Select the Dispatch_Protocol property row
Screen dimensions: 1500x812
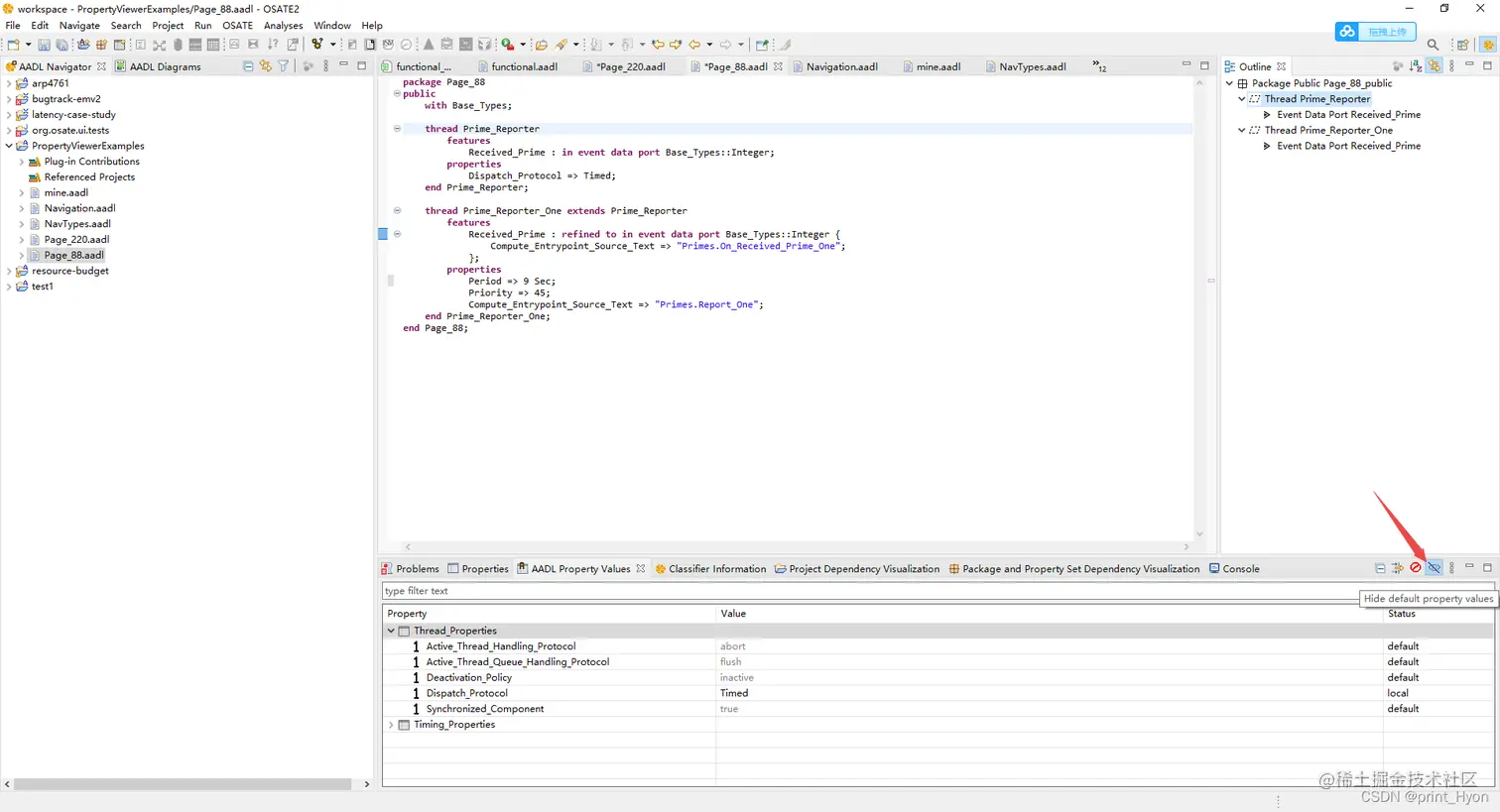click(x=937, y=693)
